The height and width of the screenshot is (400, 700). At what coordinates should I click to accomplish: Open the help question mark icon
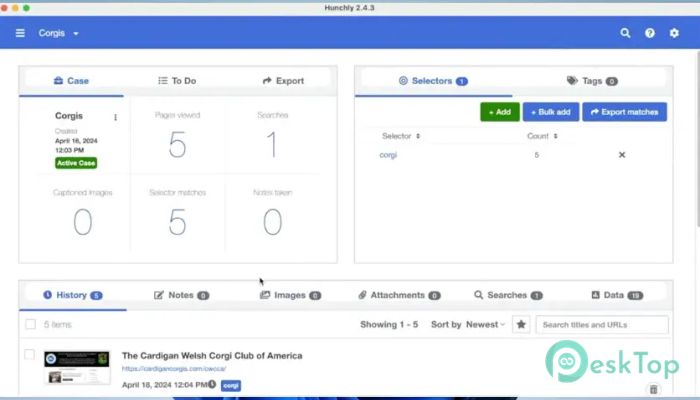point(650,33)
